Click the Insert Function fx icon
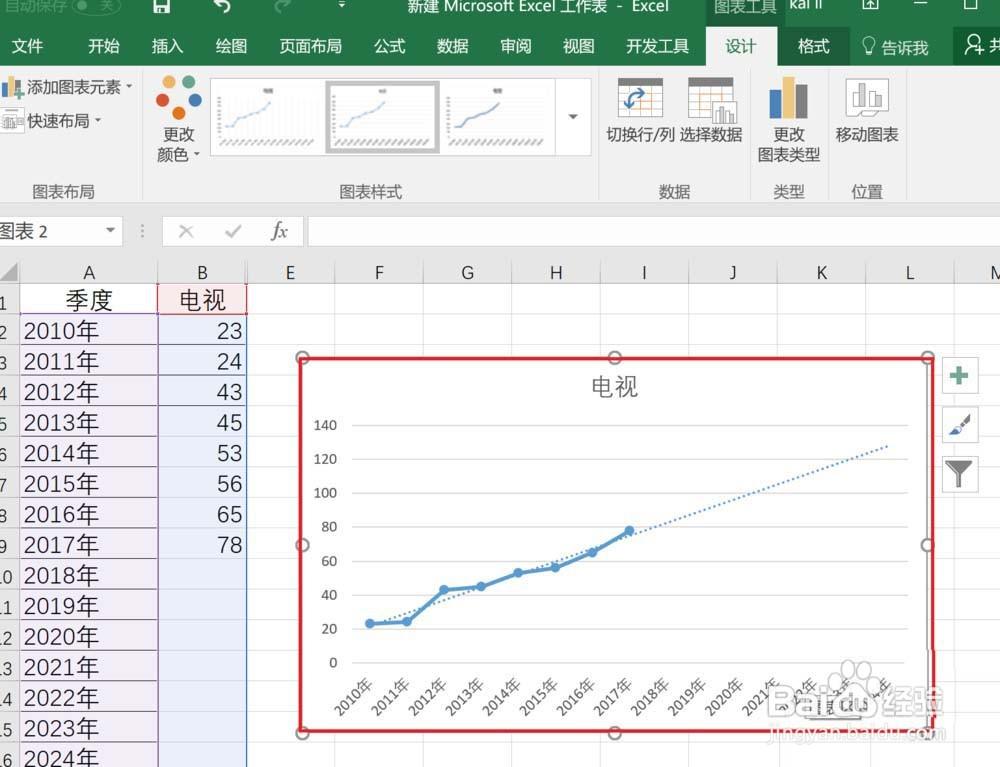This screenshot has height=767, width=1000. [x=279, y=231]
